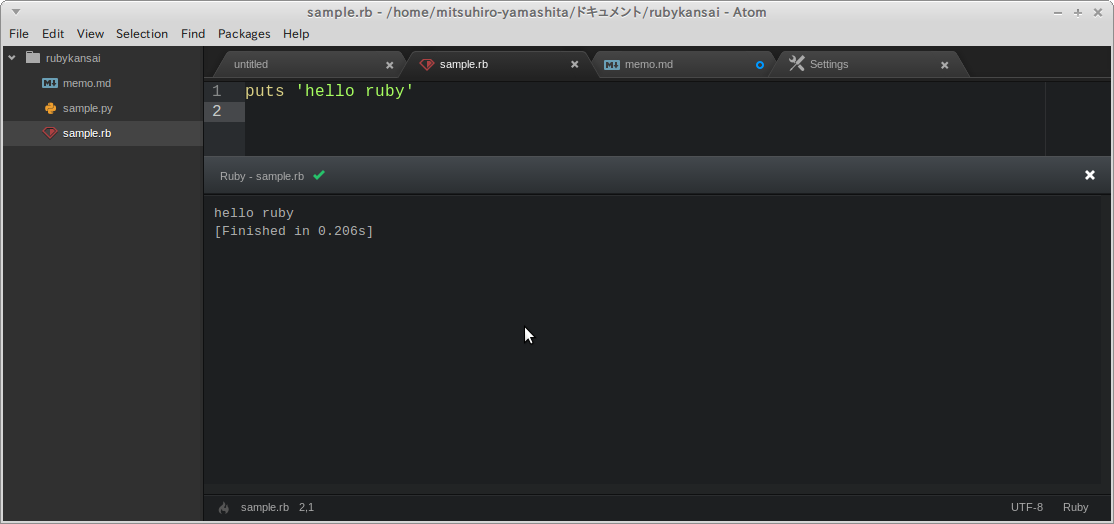This screenshot has height=524, width=1114.
Task: Click the modified dot on memo.md tab
Action: [759, 65]
